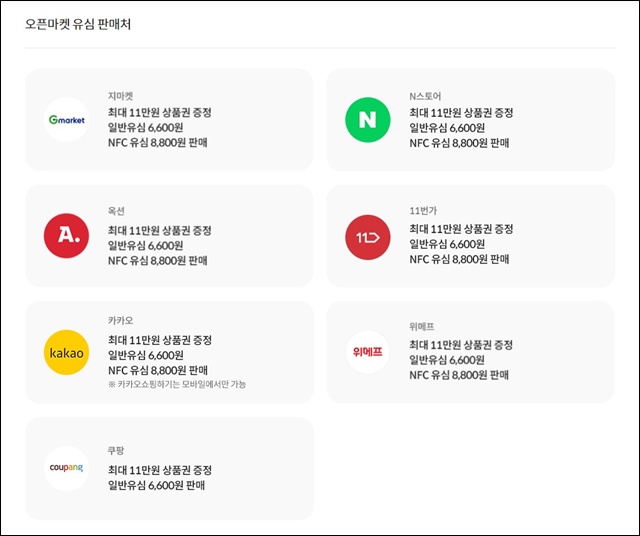This screenshot has height=536, width=640.
Task: Click 위메프 card's 최대 11만원 상품권 증정 text
Action: coord(461,345)
